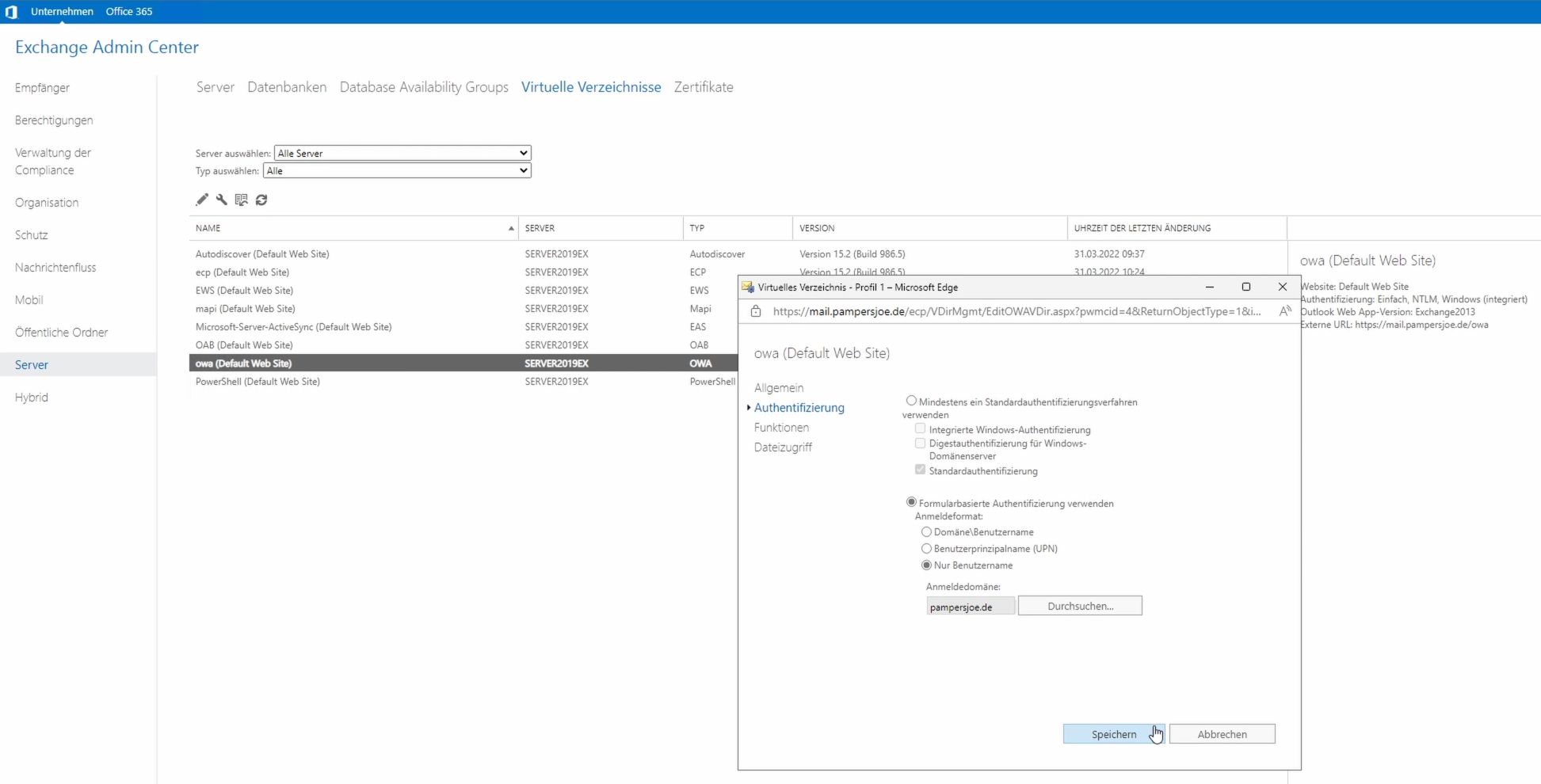This screenshot has height=784, width=1541.
Task: Open the Server tab
Action: click(216, 87)
